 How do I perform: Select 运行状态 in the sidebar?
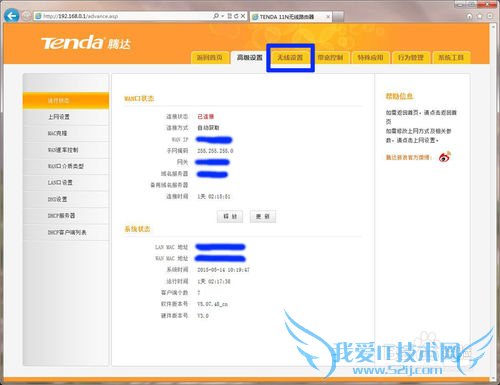[66, 101]
